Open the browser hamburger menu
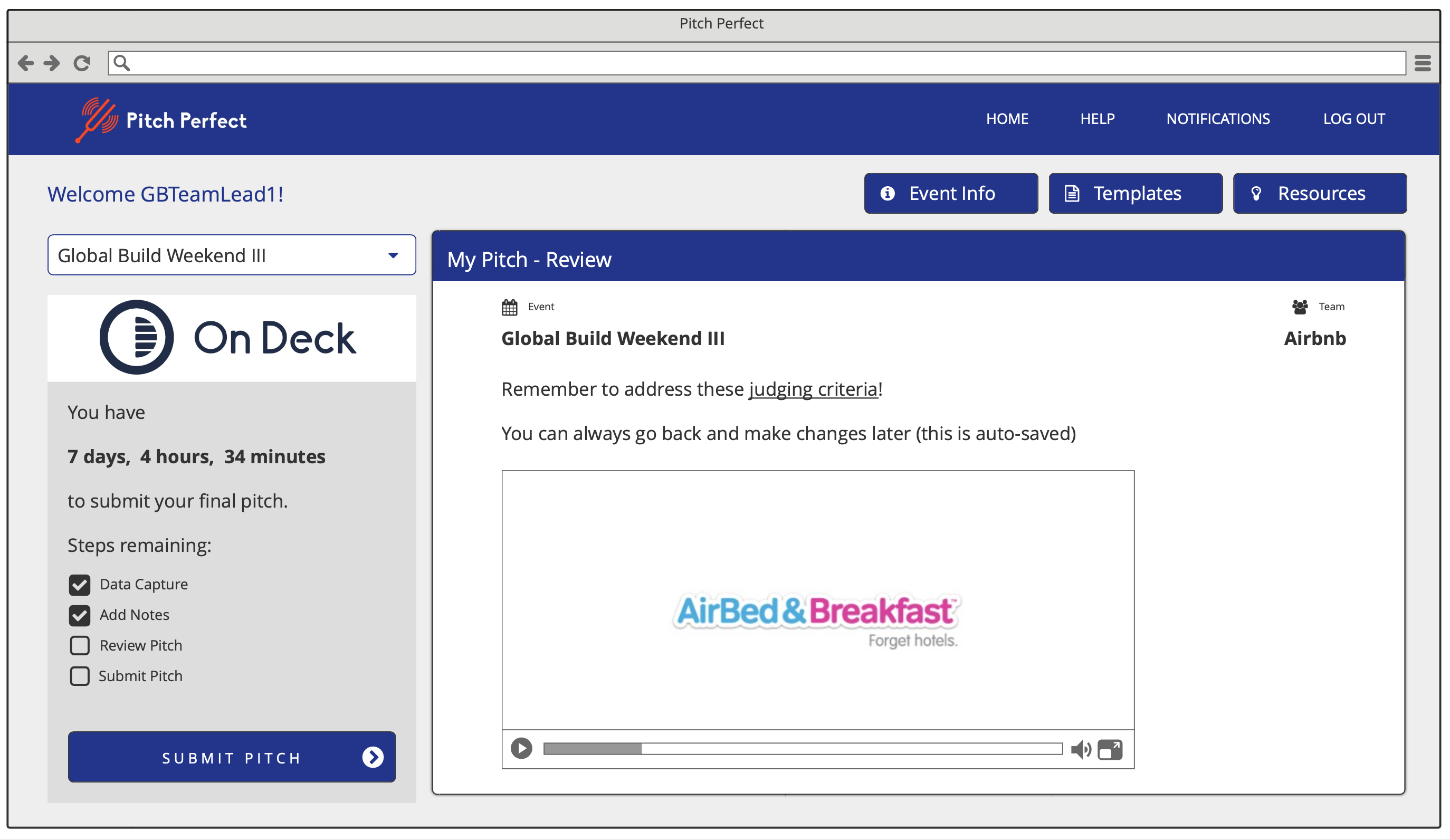Viewport: 1450px width, 840px height. click(1423, 63)
